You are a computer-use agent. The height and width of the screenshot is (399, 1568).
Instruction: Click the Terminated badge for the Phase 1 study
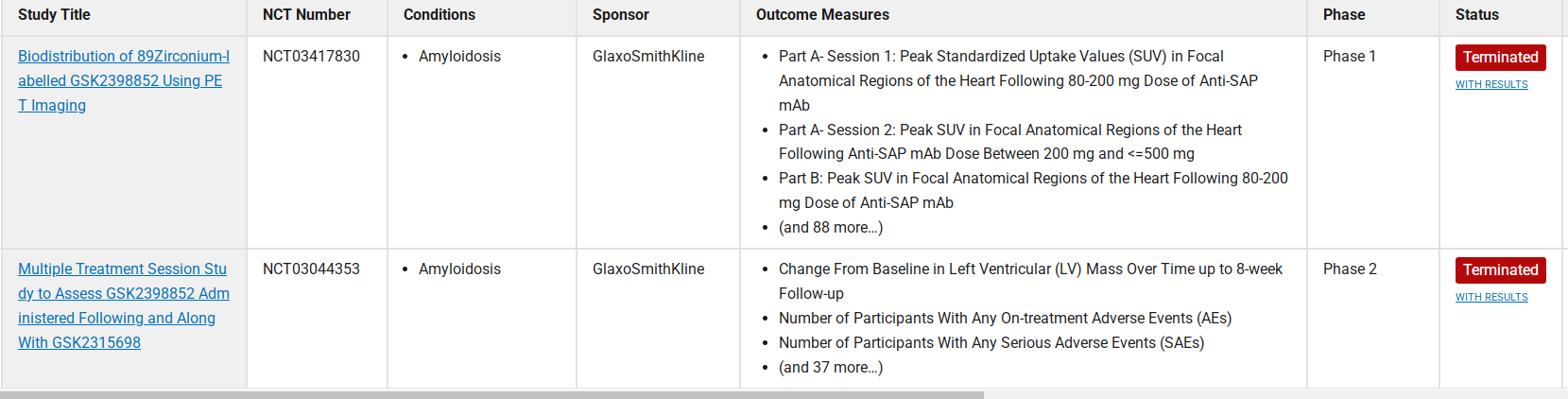pyautogui.click(x=1500, y=58)
